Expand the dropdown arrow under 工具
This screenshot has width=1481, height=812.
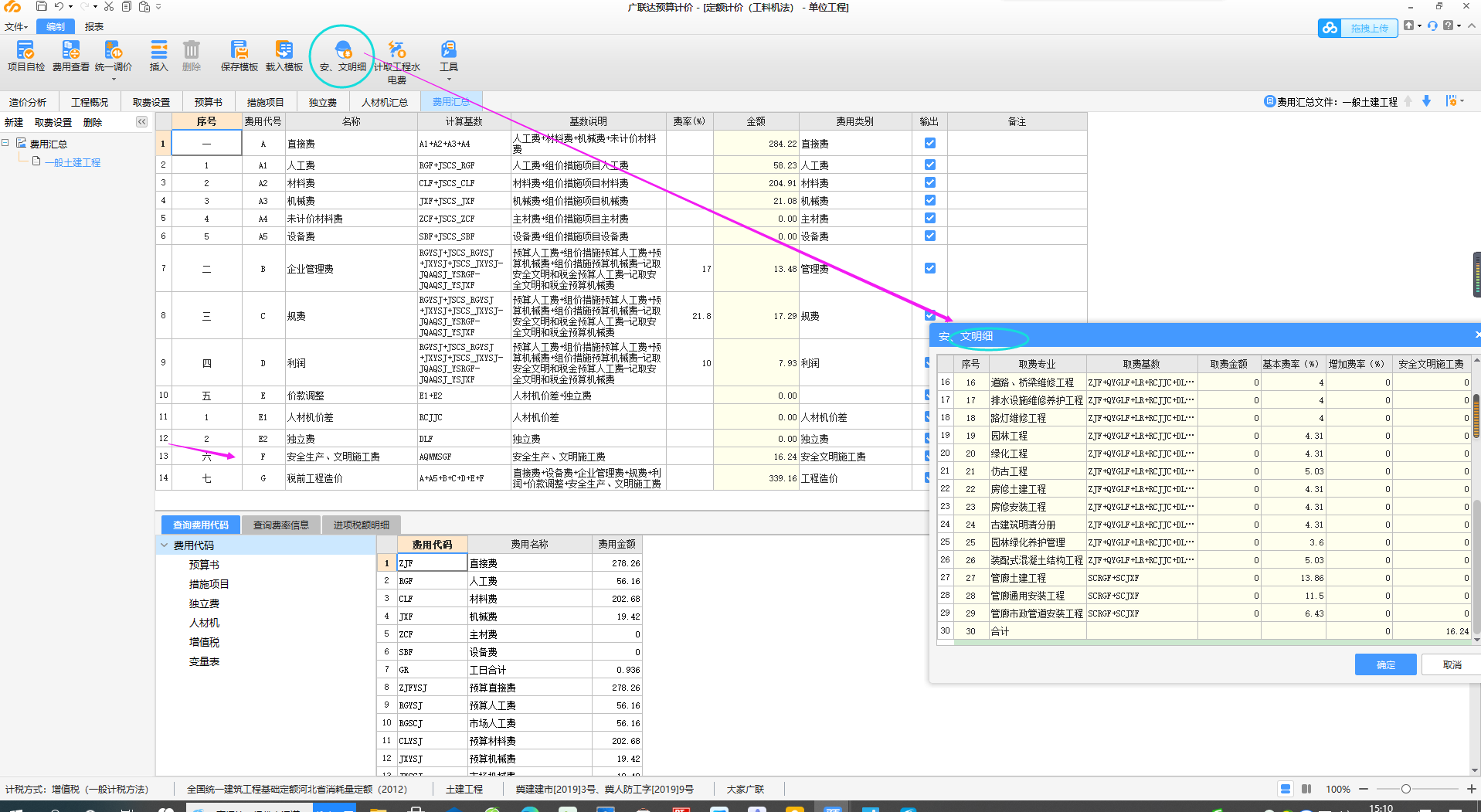click(x=449, y=79)
